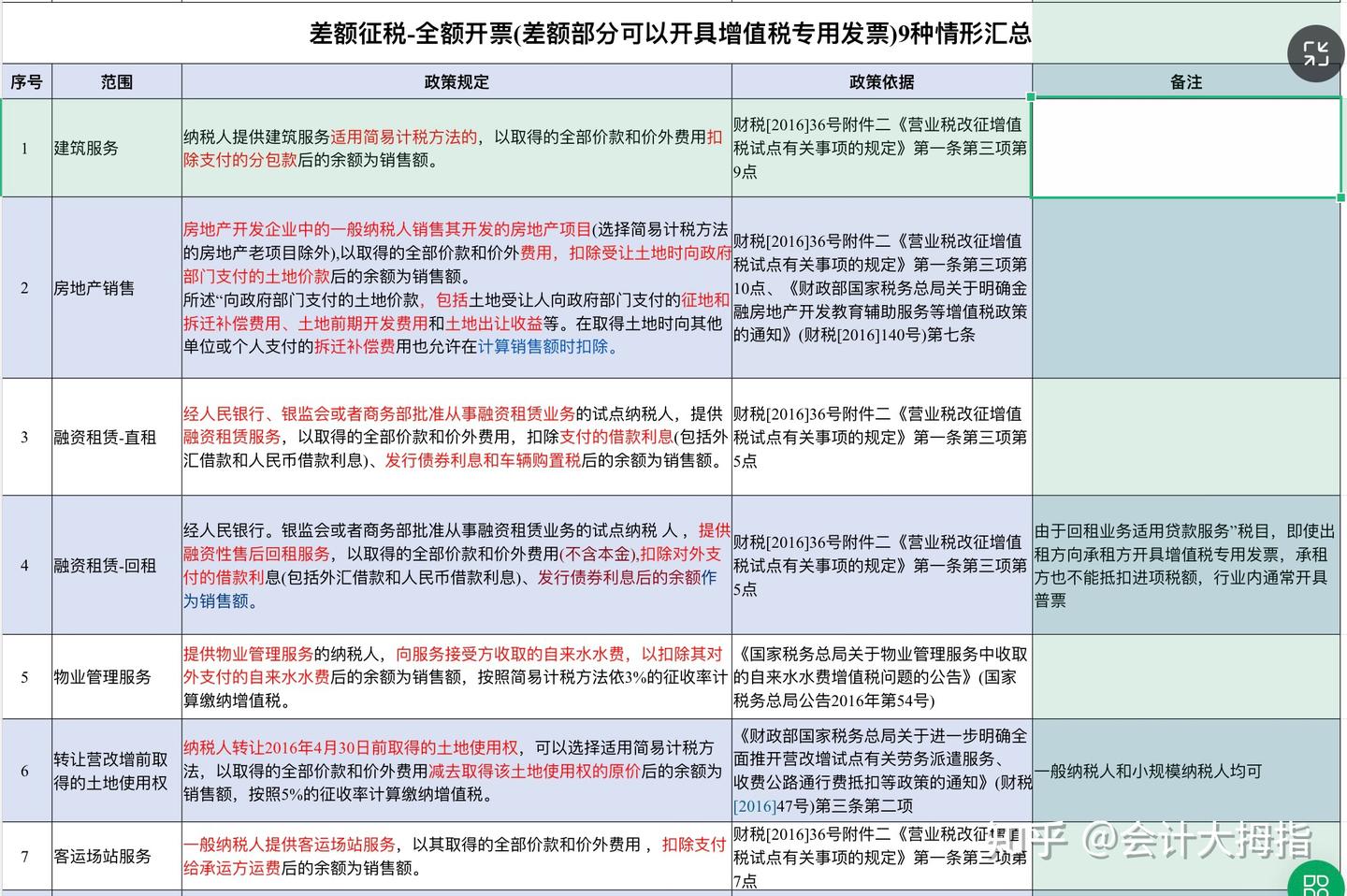Click sequence number 3 cell

26,437
